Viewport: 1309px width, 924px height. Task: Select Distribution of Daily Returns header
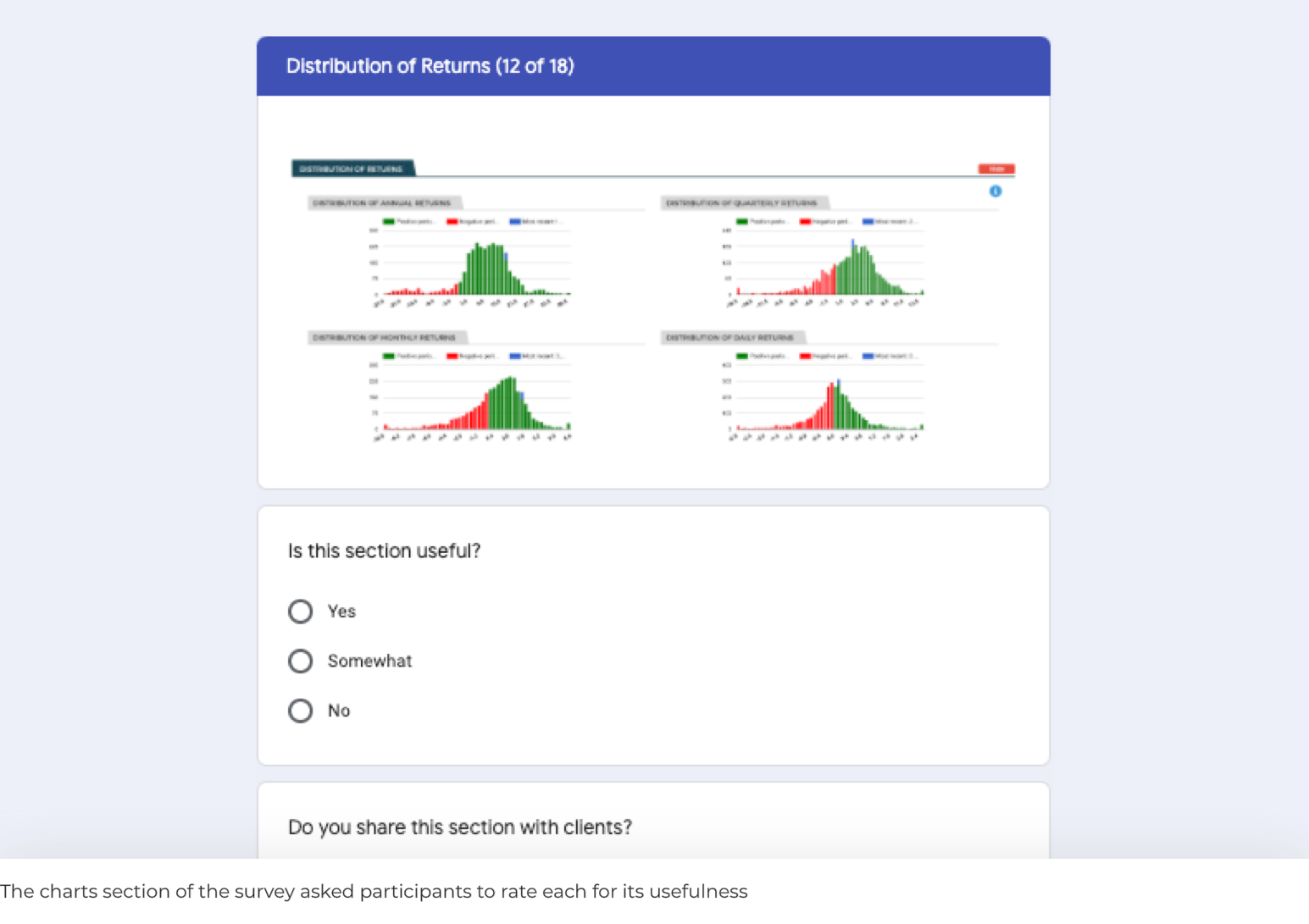(730, 338)
